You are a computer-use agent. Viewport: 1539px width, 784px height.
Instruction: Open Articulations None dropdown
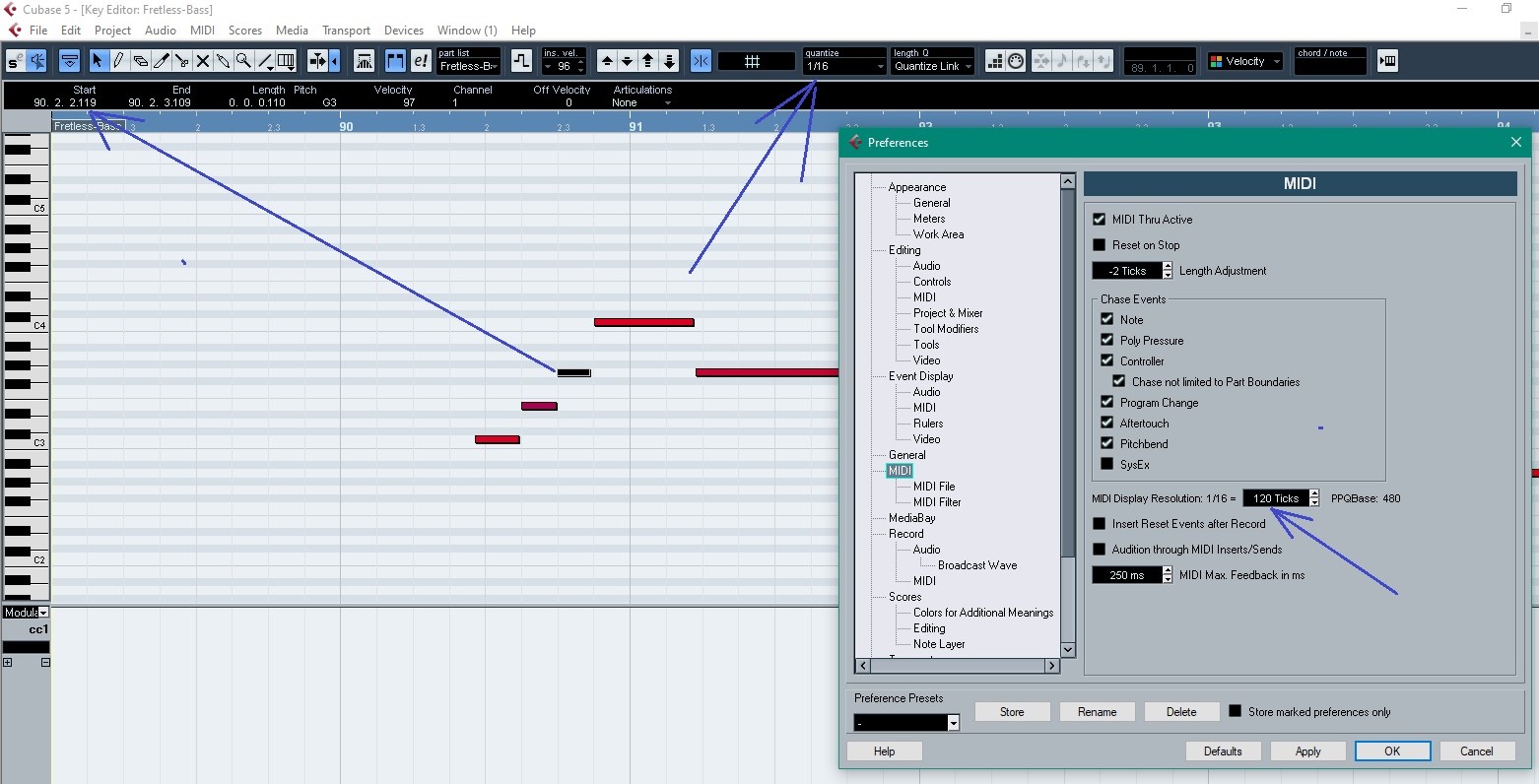pyautogui.click(x=641, y=102)
